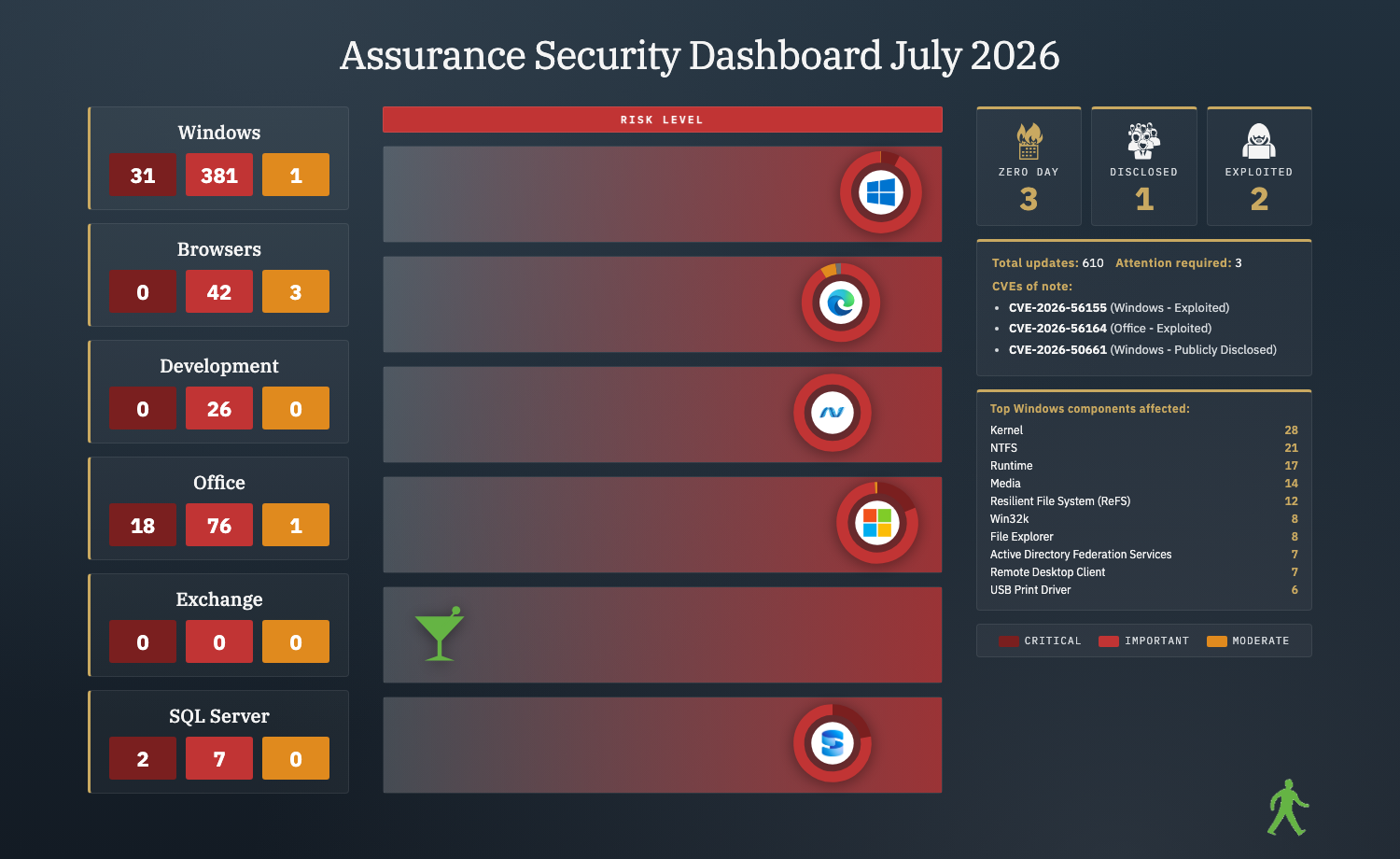Click the Kernel component row
Viewport: 1400px width, 859px height.
pyautogui.click(x=1144, y=430)
